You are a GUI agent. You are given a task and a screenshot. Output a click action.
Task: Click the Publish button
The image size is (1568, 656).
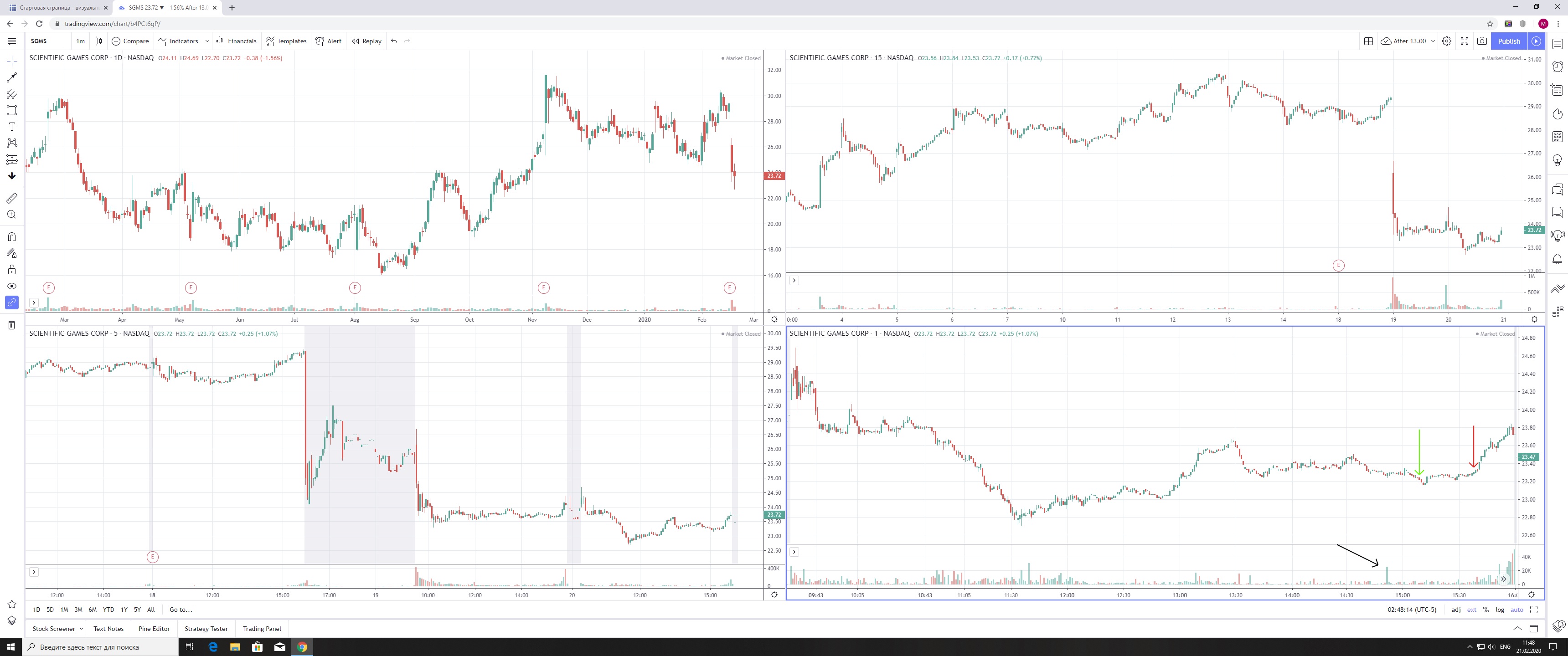click(x=1508, y=41)
